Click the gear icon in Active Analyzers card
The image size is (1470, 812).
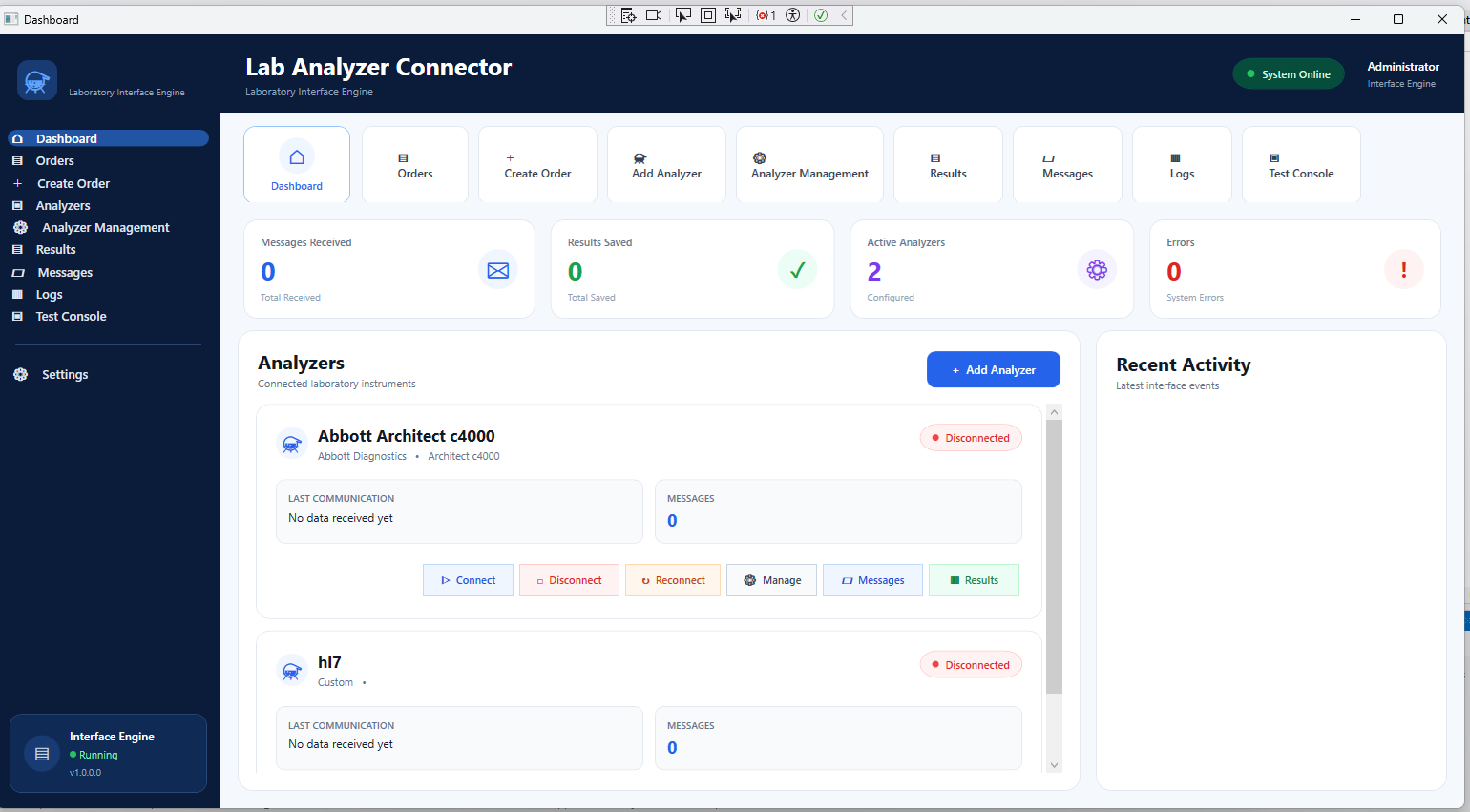(1097, 270)
